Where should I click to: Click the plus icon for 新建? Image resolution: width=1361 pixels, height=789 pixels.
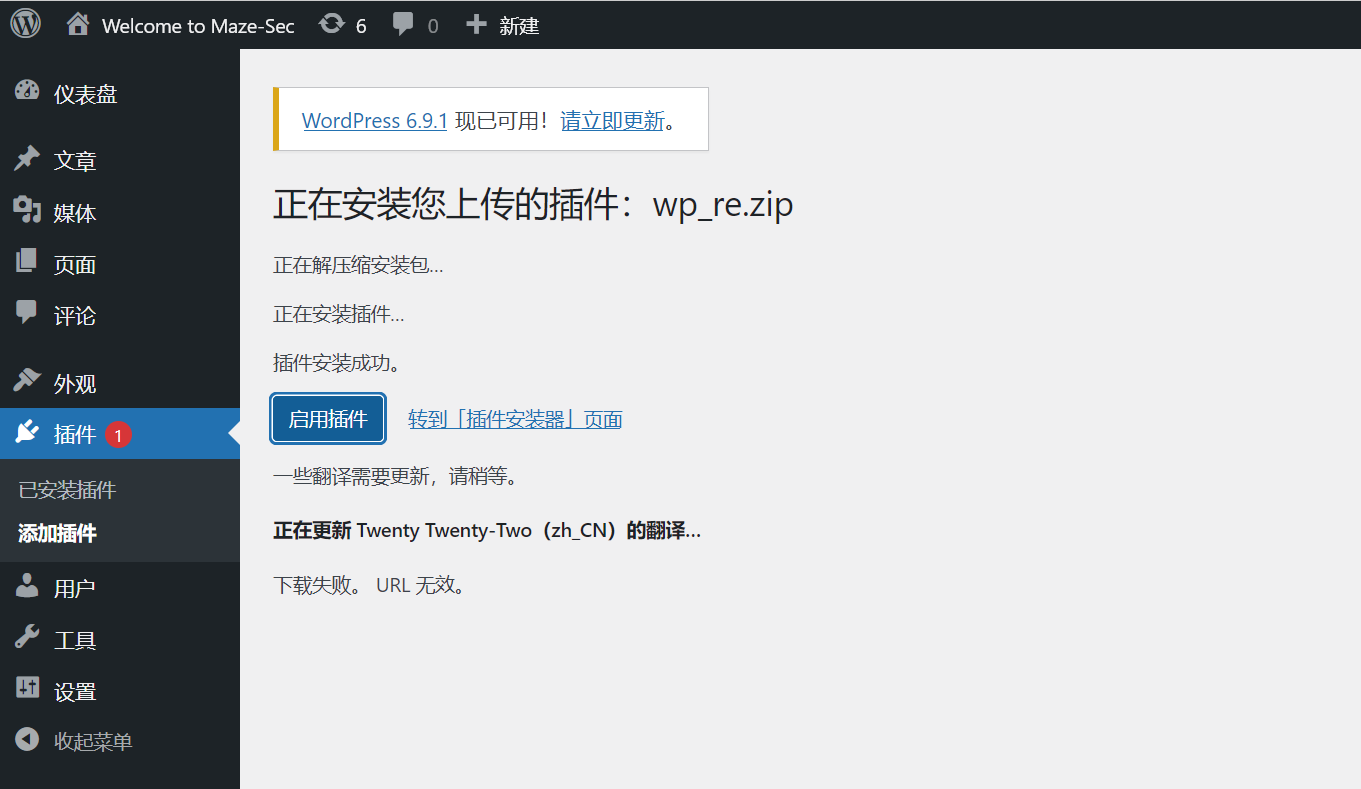[477, 24]
